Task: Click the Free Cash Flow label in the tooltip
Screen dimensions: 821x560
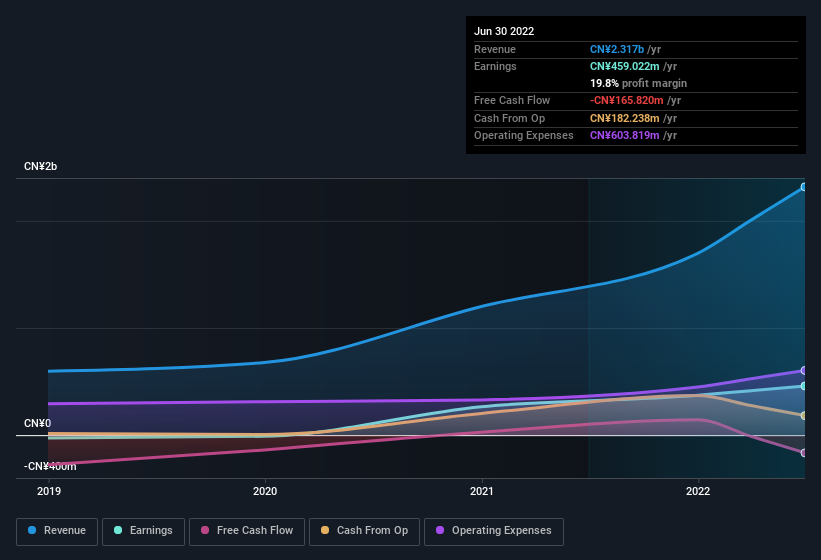Action: pos(512,100)
